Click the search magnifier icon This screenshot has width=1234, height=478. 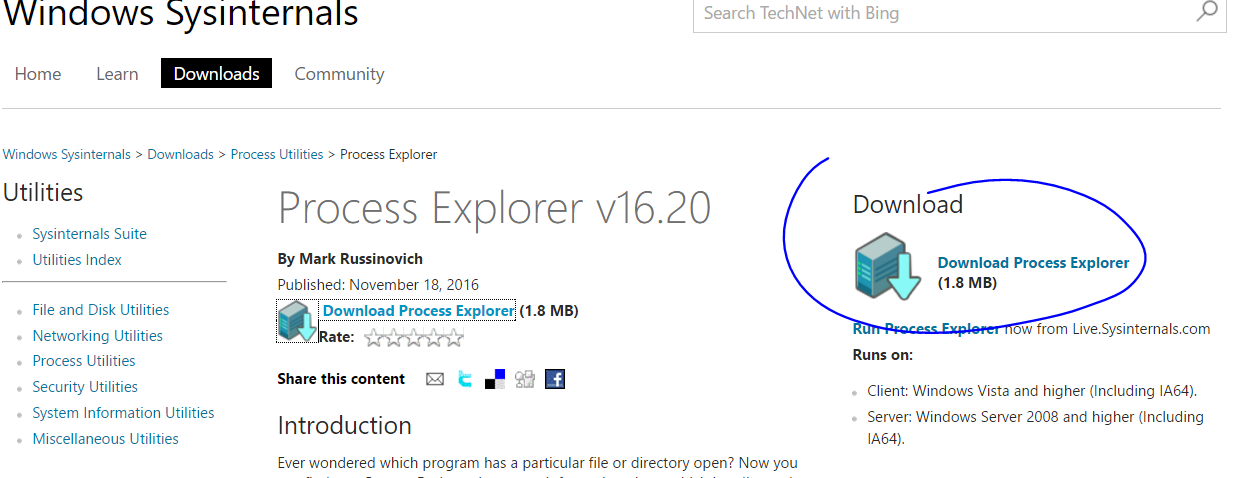click(x=1207, y=12)
